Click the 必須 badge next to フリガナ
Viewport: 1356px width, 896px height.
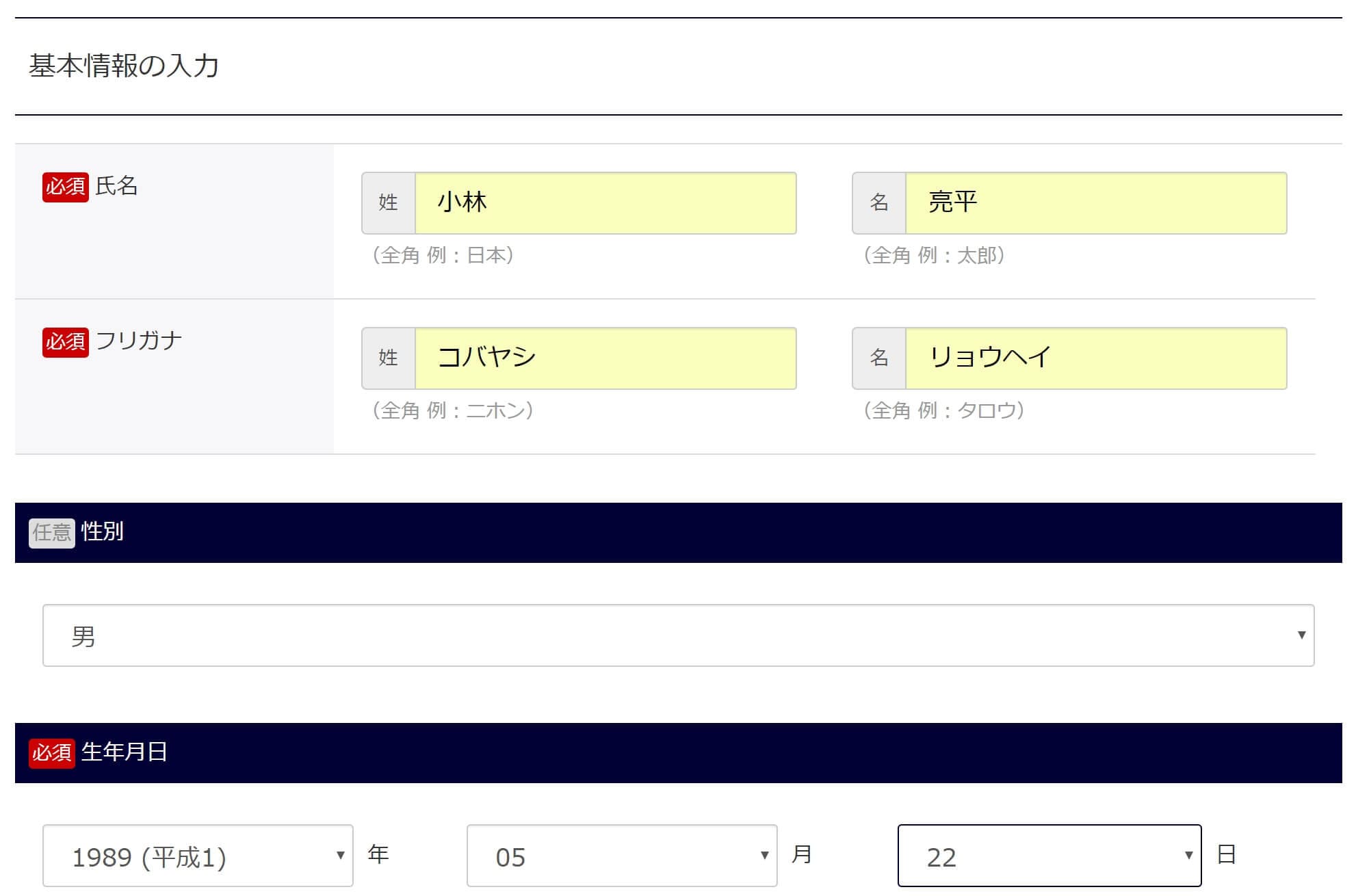(66, 342)
